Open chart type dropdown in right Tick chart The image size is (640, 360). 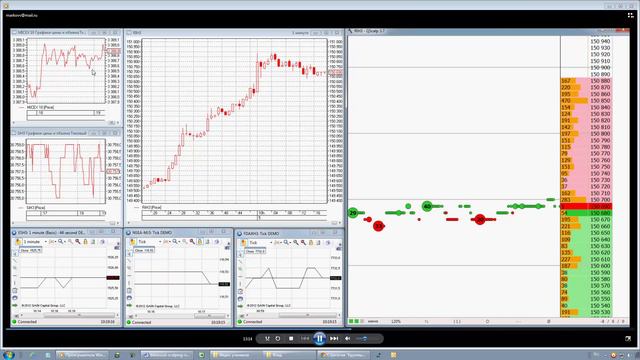point(278,243)
